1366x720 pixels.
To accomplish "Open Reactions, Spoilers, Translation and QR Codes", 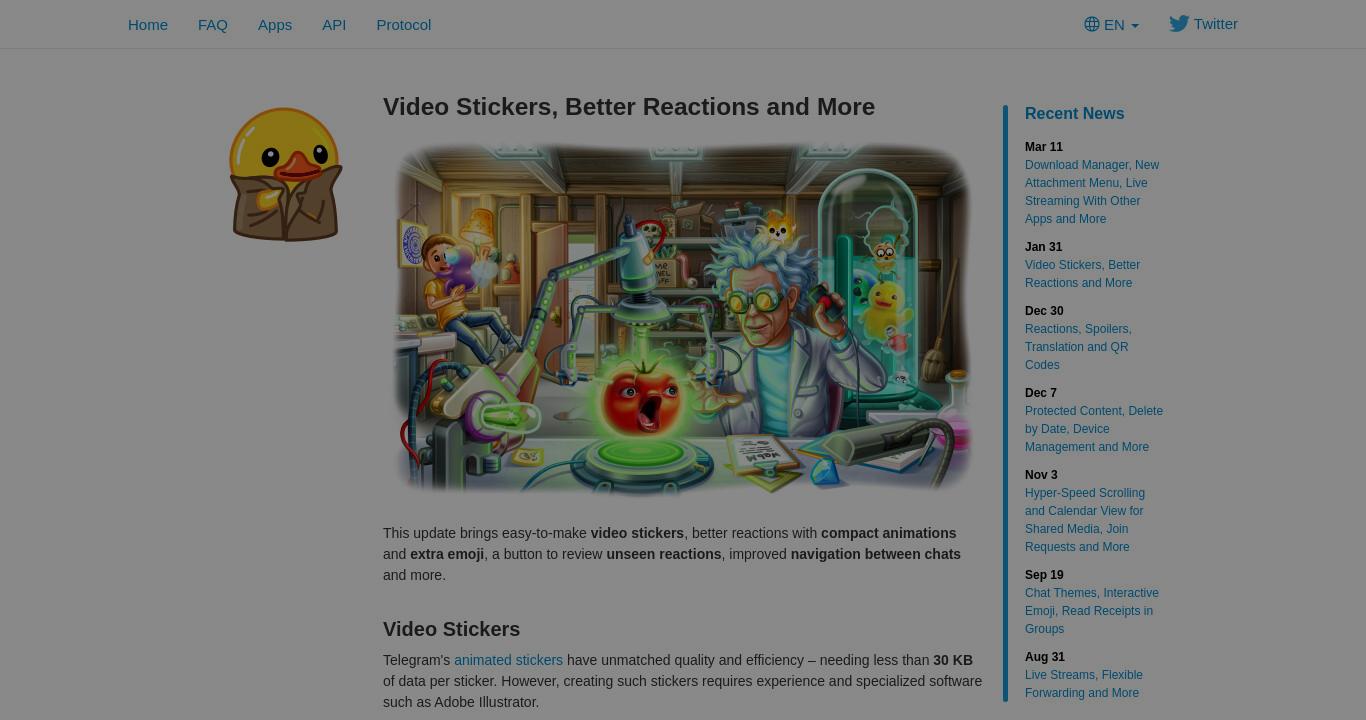I will [1078, 347].
